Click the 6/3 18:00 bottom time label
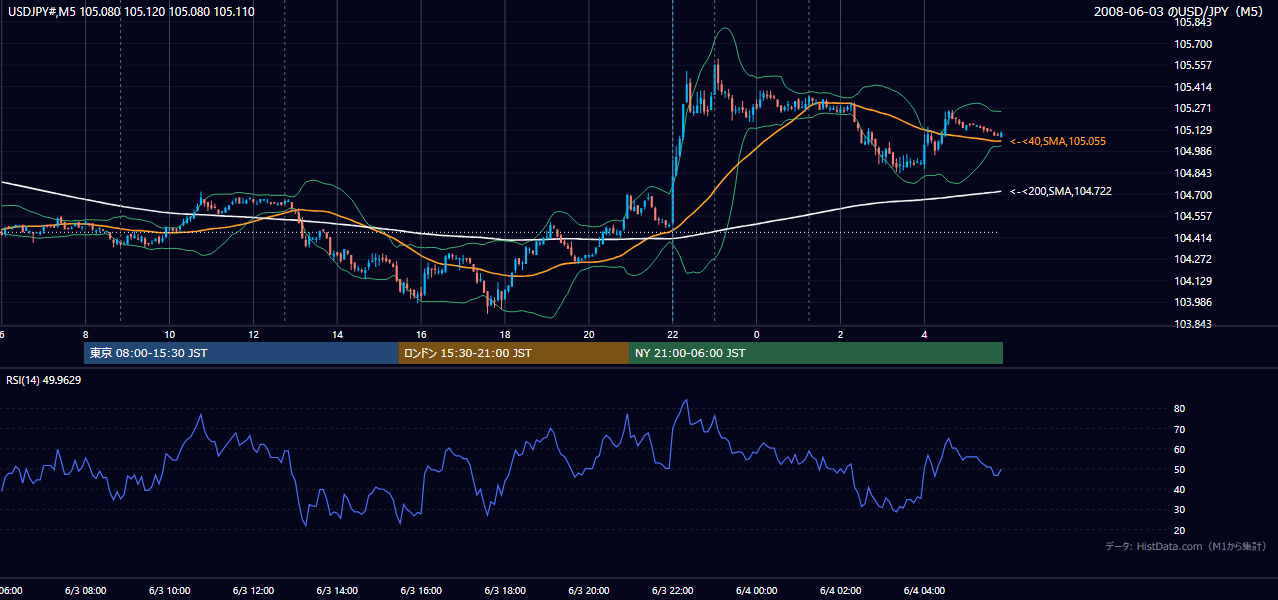The image size is (1278, 600). 505,591
